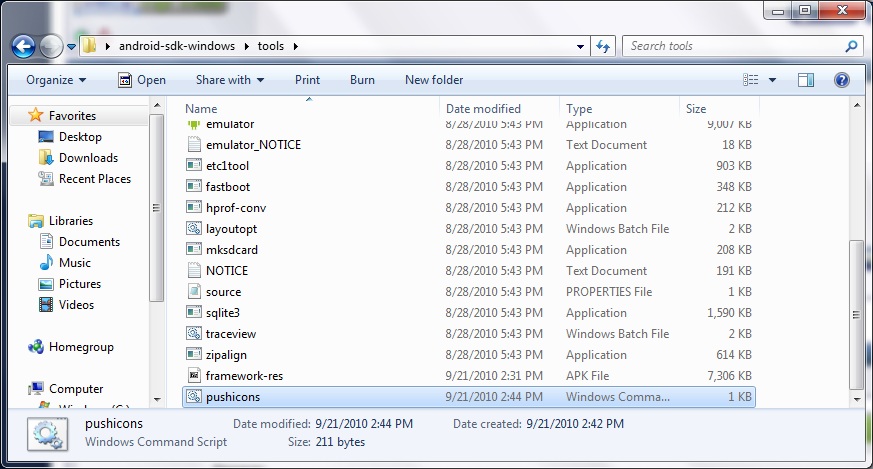Expand the address bar history dropdown

coord(581,46)
